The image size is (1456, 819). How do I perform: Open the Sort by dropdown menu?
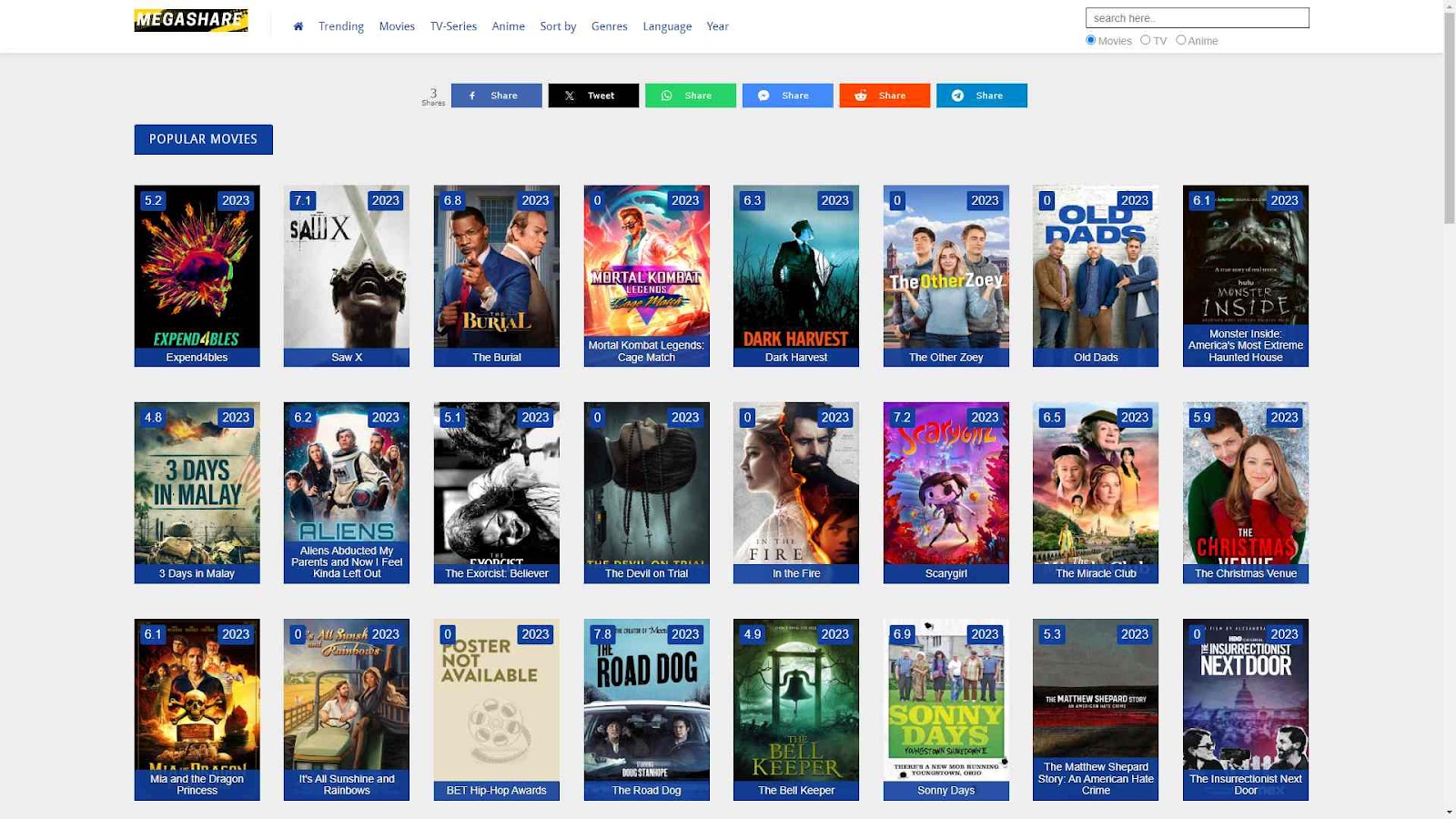(x=558, y=26)
